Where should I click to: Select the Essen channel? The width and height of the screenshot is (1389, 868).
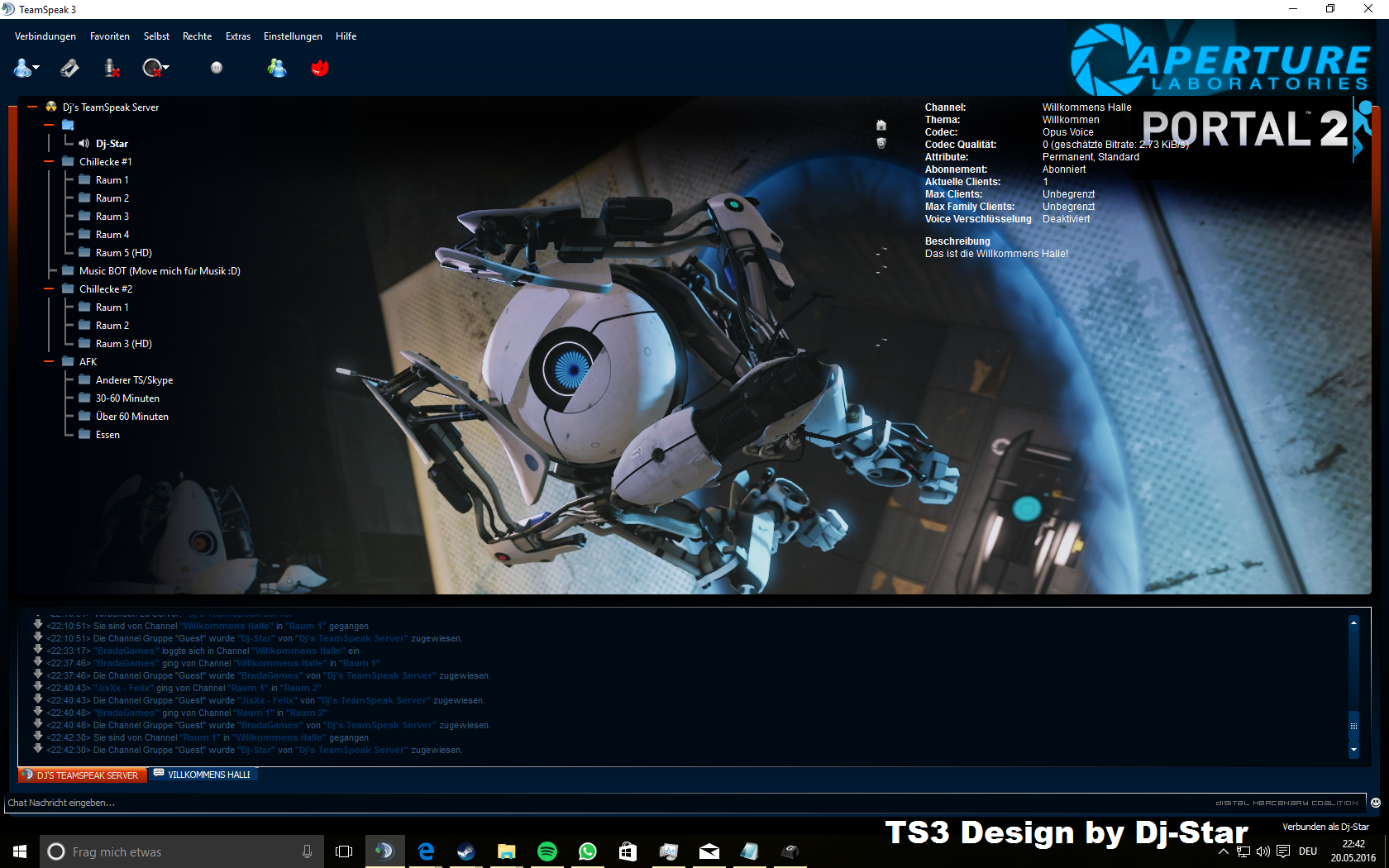pyautogui.click(x=107, y=434)
